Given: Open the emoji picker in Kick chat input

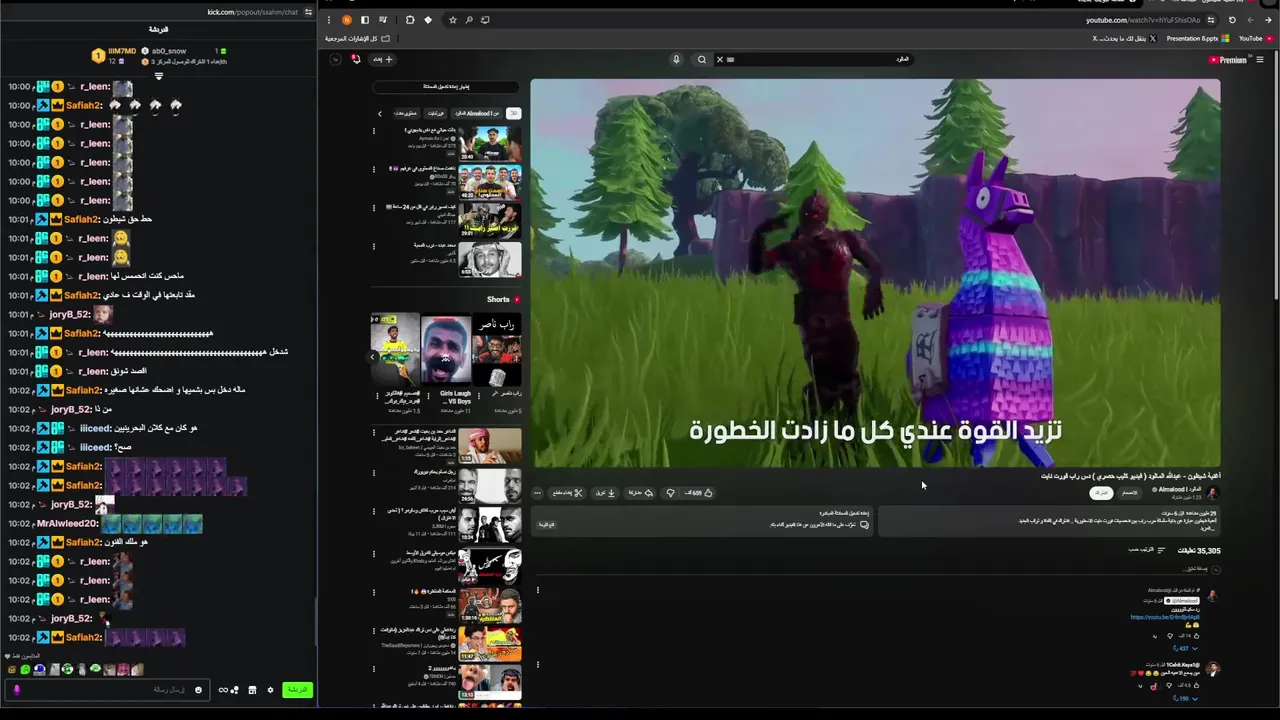Looking at the screenshot, I should [x=198, y=690].
